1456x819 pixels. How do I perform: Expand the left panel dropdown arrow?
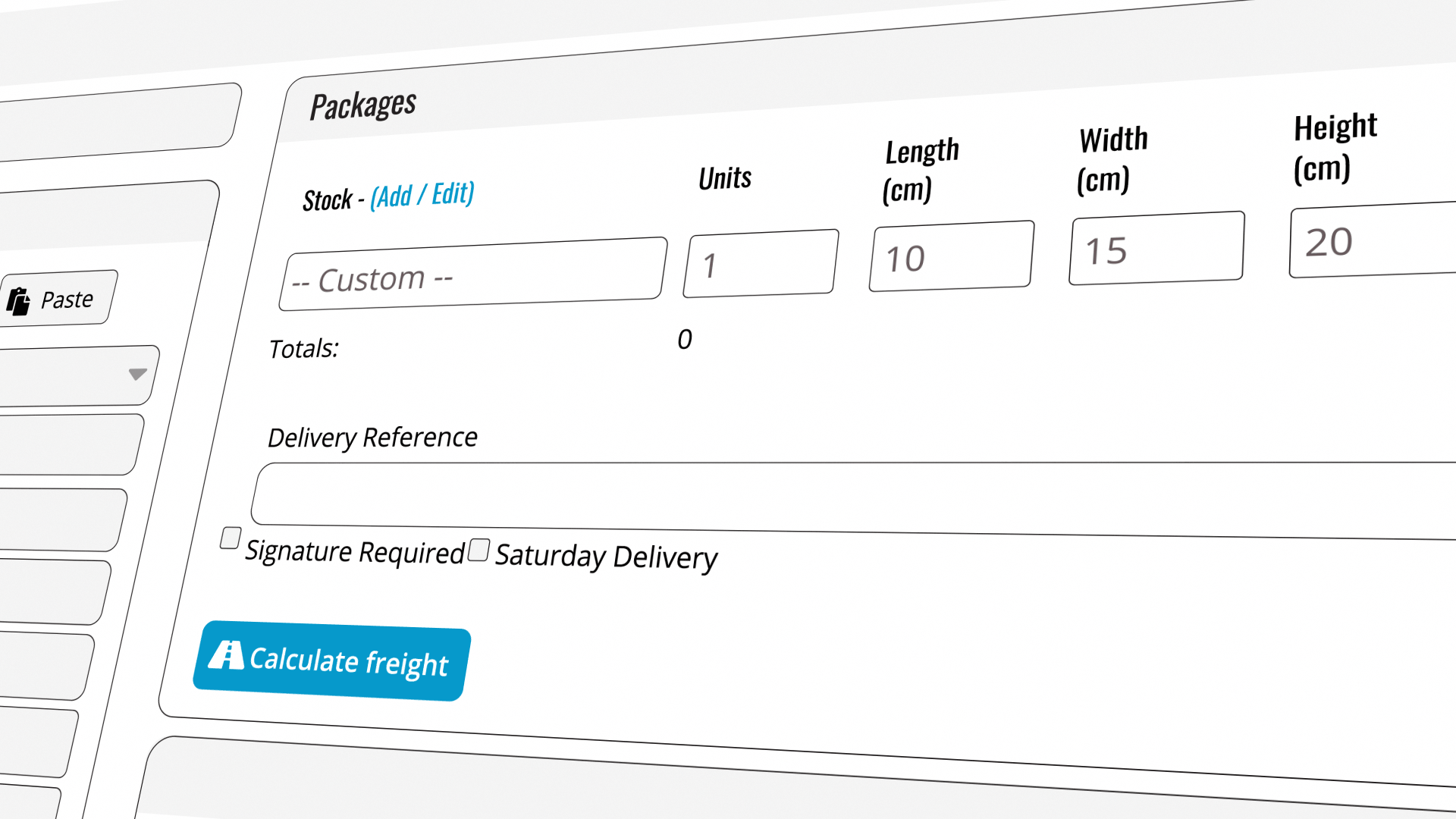pyautogui.click(x=137, y=374)
